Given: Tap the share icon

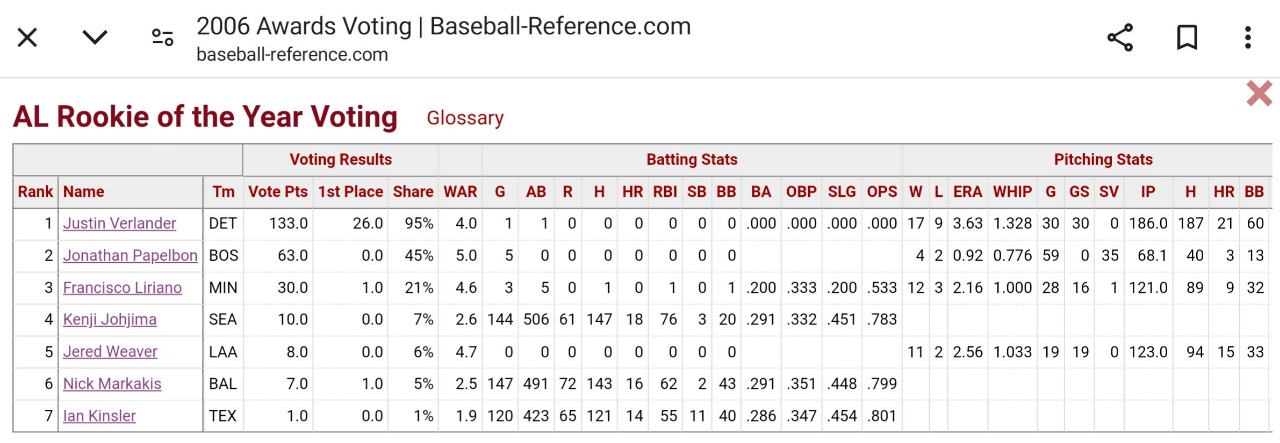Looking at the screenshot, I should 1120,38.
